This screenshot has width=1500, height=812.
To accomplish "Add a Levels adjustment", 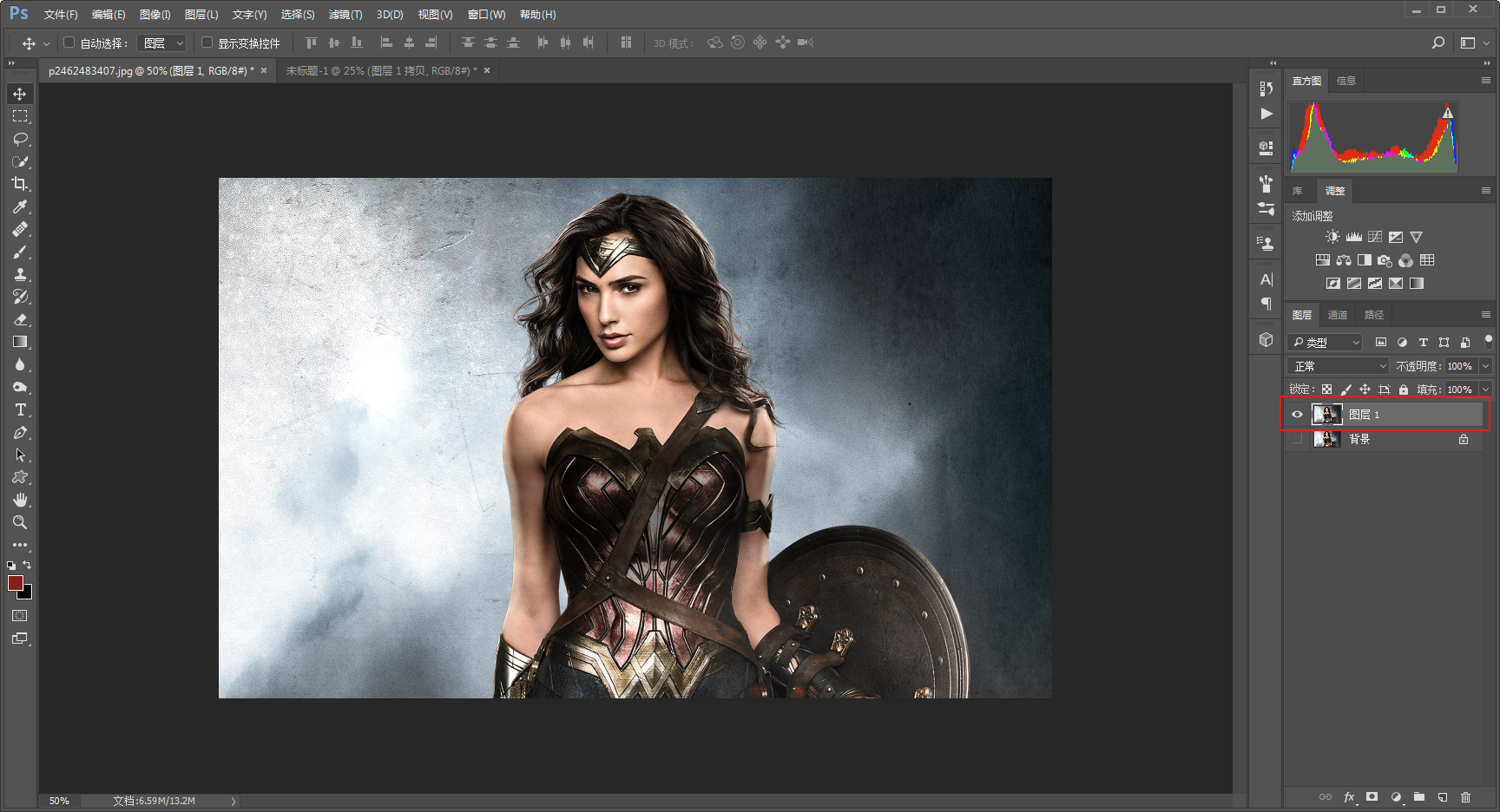I will 1353,237.
